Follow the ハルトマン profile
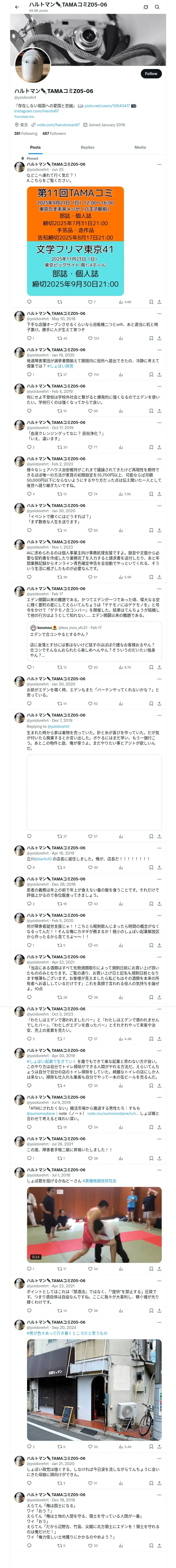 [151, 73]
